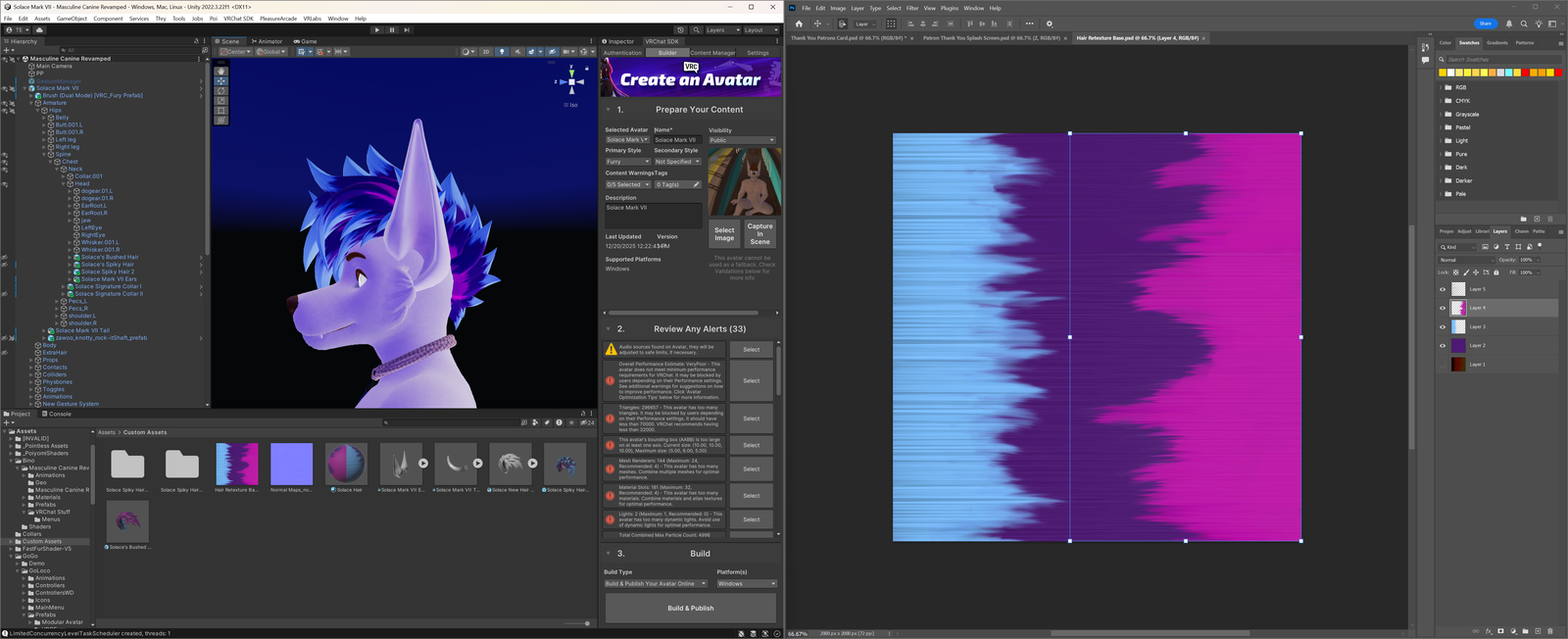Click the Photoshop notifications bell icon

(1509, 24)
